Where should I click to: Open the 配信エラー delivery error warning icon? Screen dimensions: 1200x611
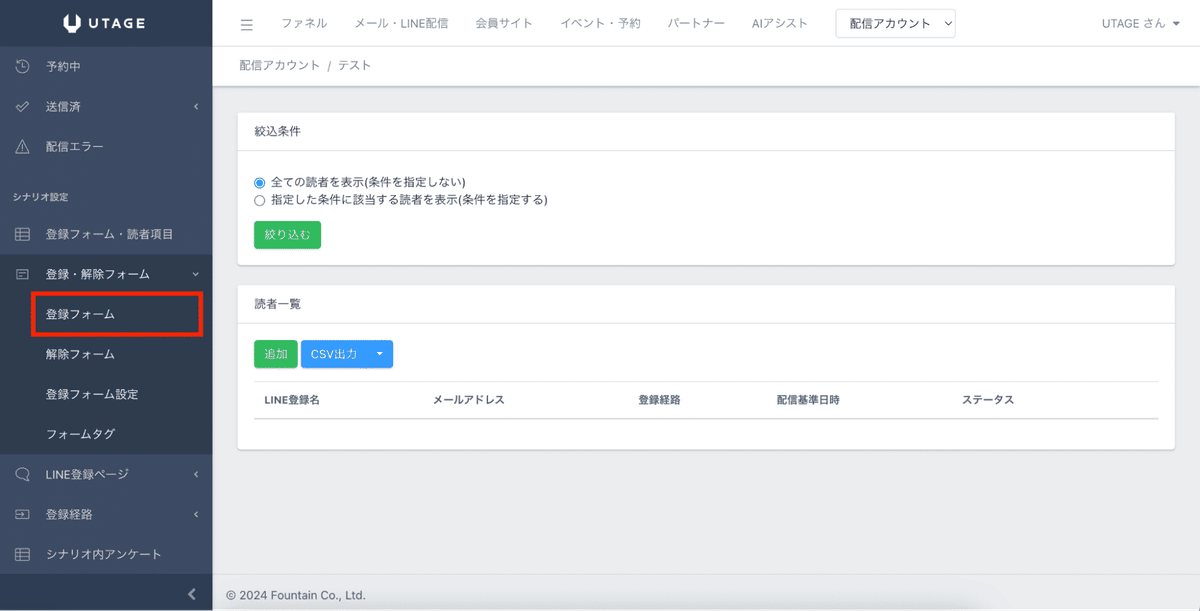(22, 146)
